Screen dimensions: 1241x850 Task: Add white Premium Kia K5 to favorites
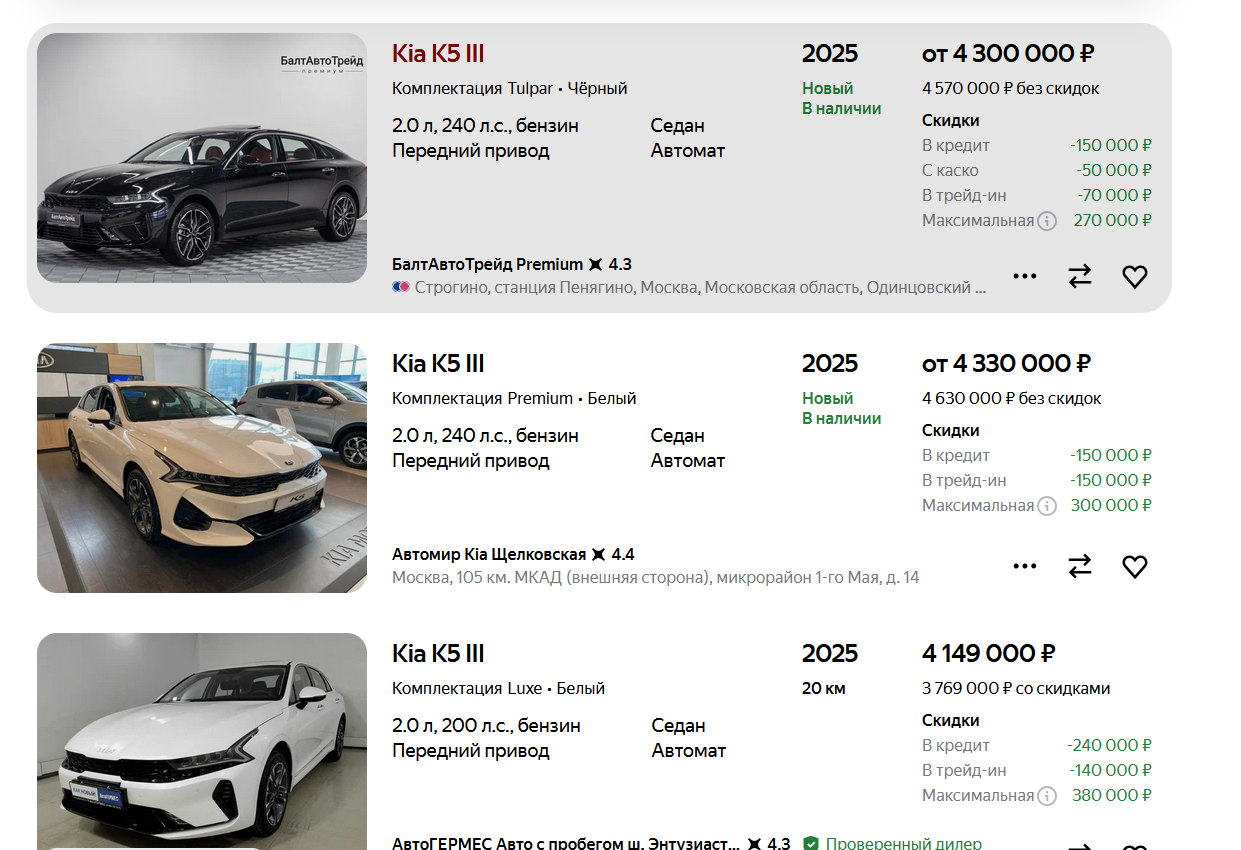point(1134,567)
